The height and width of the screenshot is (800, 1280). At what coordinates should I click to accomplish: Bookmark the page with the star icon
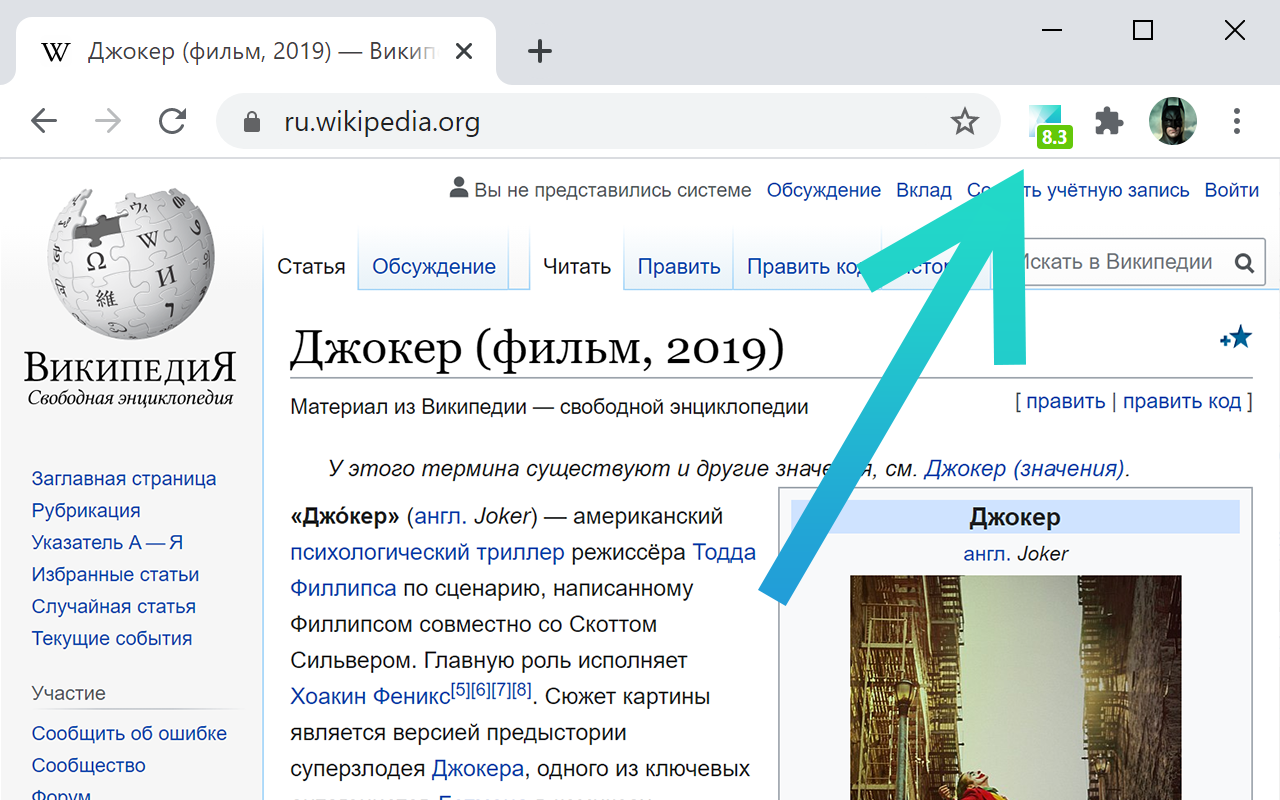pos(965,120)
